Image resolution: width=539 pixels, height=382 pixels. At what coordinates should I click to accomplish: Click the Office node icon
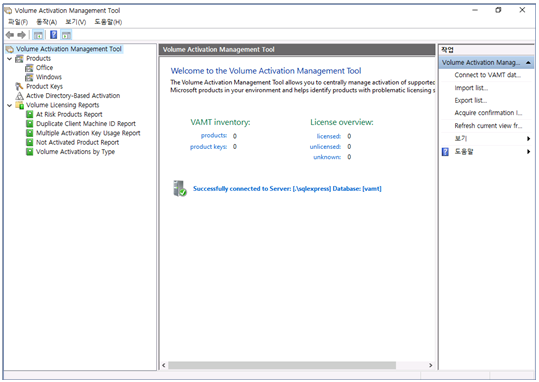point(29,68)
